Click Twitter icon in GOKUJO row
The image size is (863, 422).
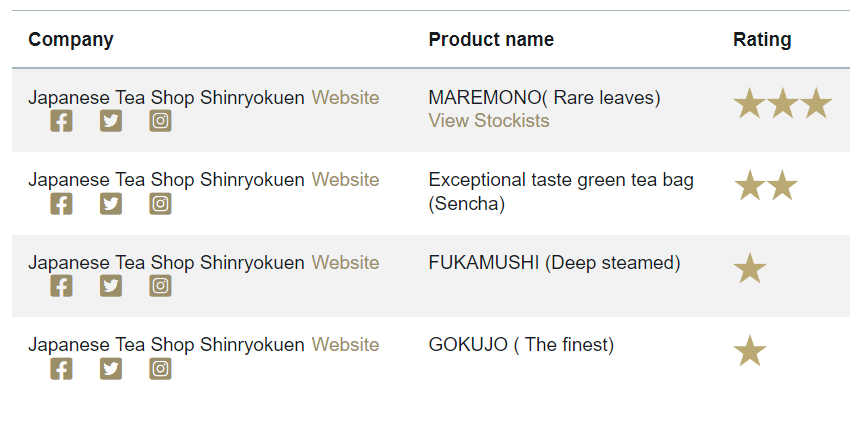(111, 369)
